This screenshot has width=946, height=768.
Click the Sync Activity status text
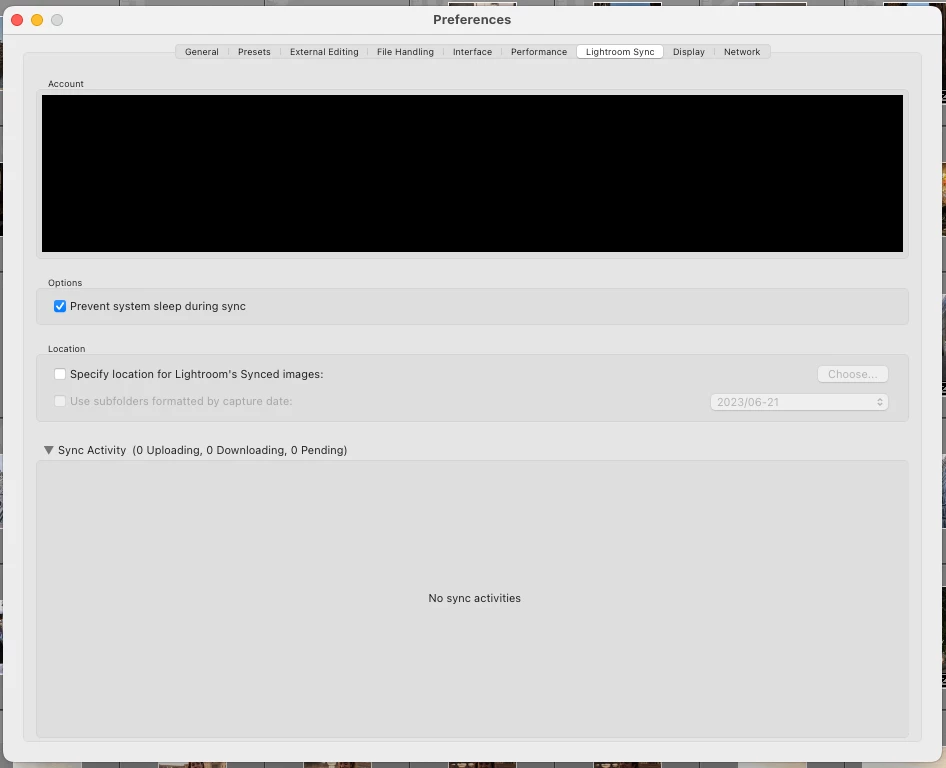click(240, 450)
